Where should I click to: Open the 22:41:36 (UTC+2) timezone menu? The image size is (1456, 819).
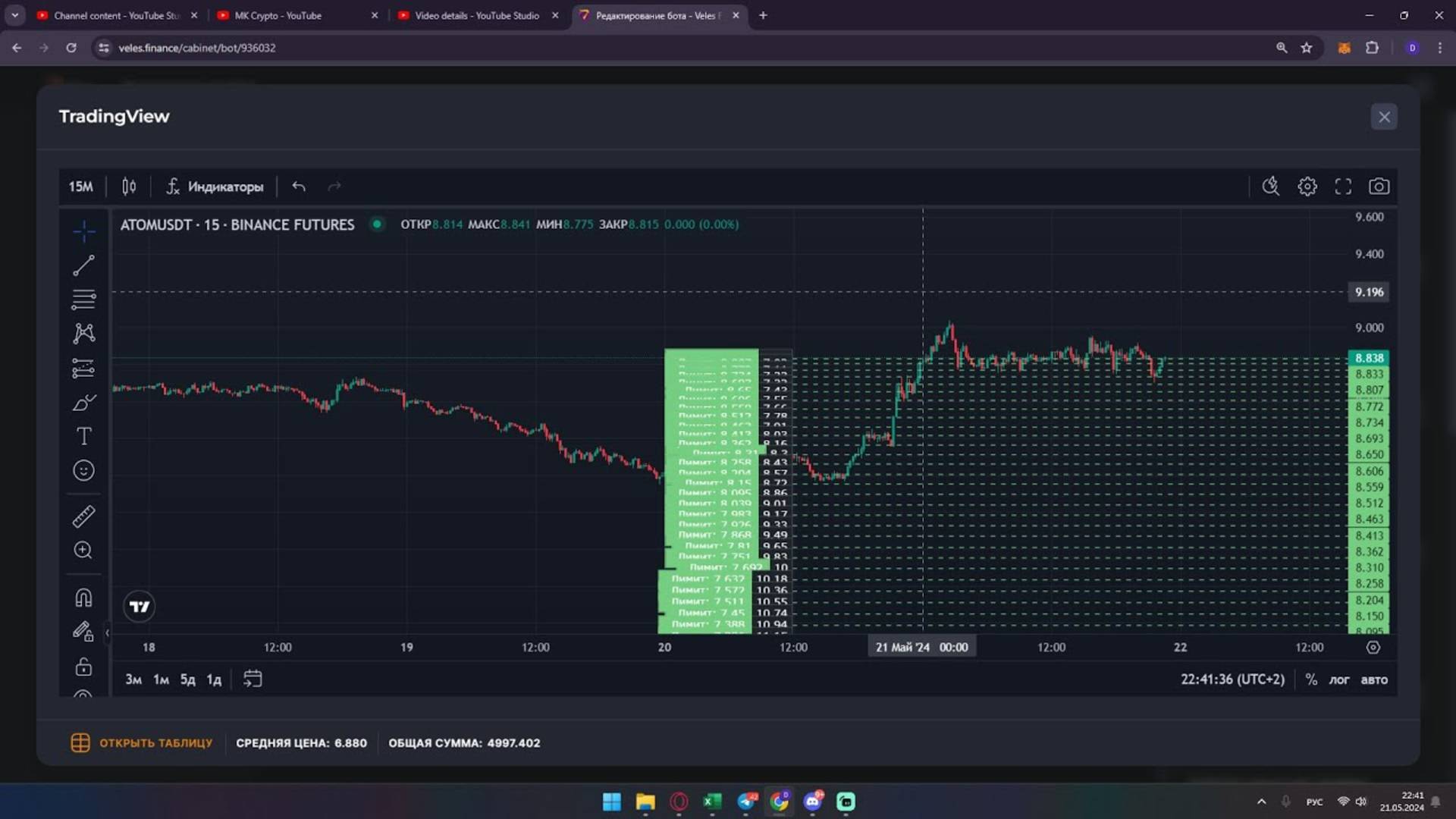(x=1232, y=679)
